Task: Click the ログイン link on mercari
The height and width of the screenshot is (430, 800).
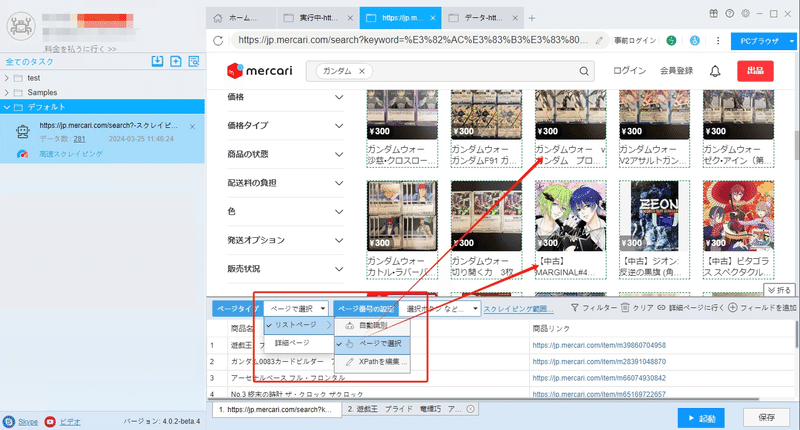Action: 630,71
